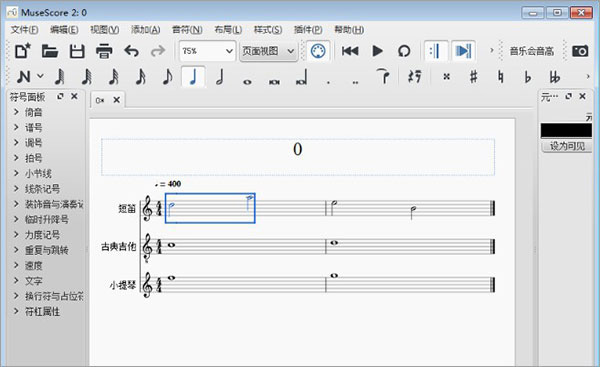Screen dimensions: 600x367
Task: Add a double augmentation dot
Action: (x=355, y=82)
